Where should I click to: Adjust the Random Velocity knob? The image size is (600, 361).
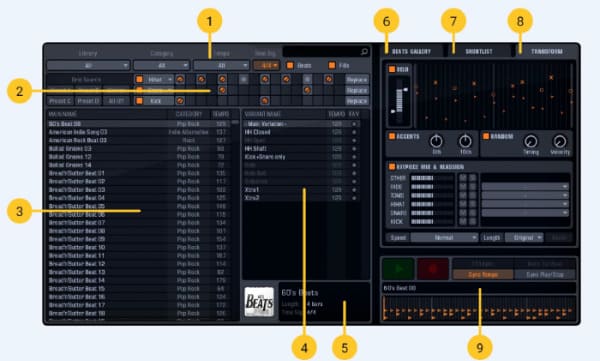(x=559, y=141)
